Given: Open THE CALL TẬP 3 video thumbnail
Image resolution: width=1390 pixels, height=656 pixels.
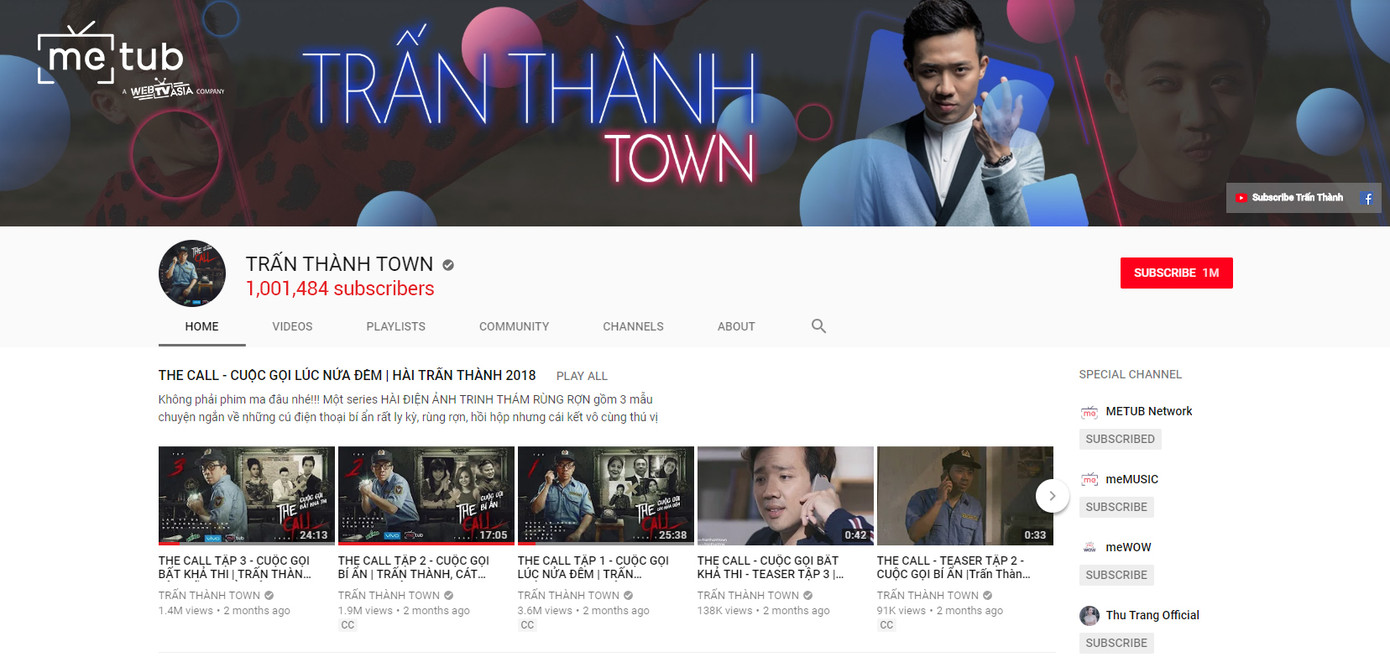Looking at the screenshot, I should pyautogui.click(x=246, y=495).
